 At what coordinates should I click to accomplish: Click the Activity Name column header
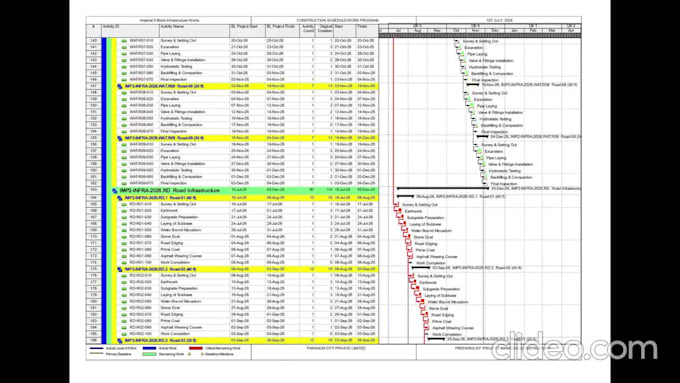[194, 30]
